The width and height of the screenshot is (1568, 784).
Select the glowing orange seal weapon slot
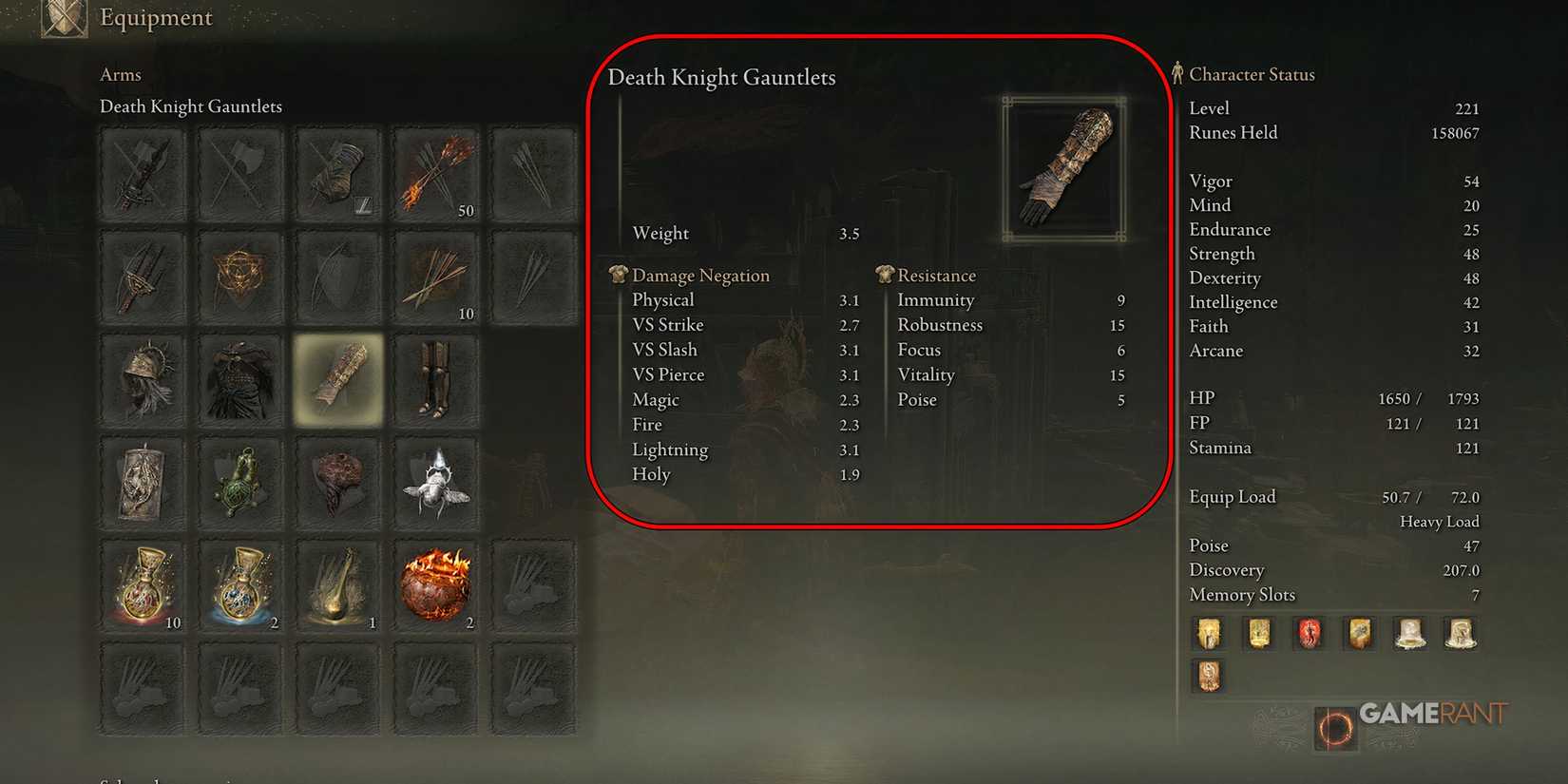tap(240, 277)
